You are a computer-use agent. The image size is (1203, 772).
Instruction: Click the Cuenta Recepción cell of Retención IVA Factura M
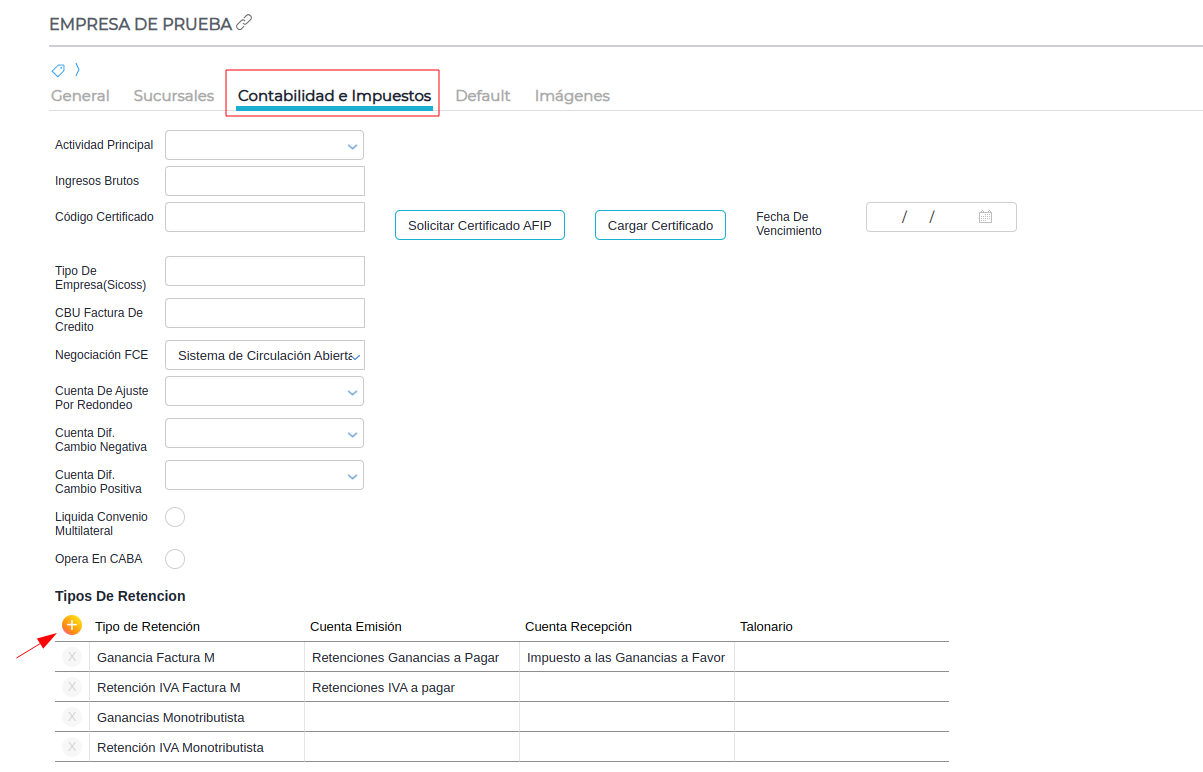pyautogui.click(x=626, y=687)
